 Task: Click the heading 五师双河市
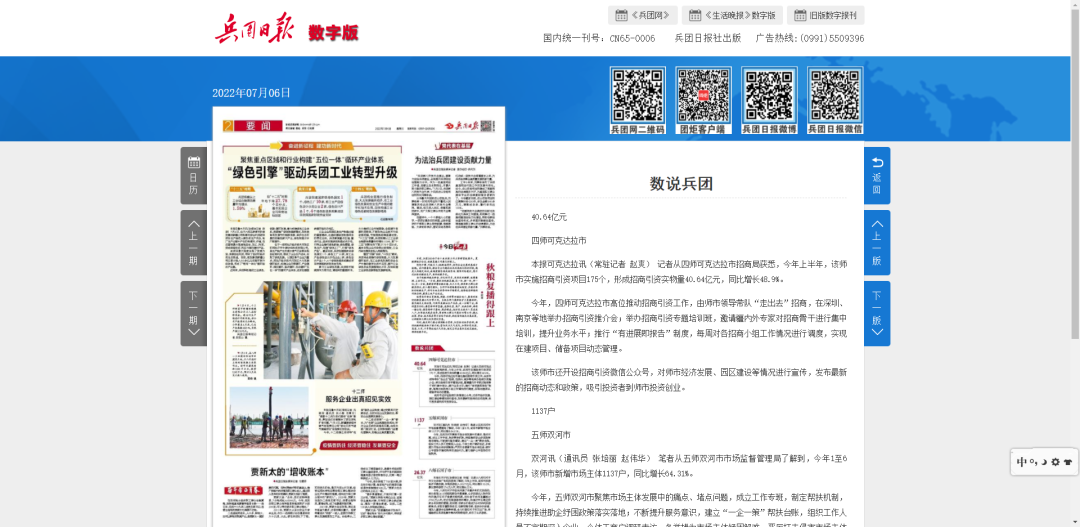pos(551,435)
